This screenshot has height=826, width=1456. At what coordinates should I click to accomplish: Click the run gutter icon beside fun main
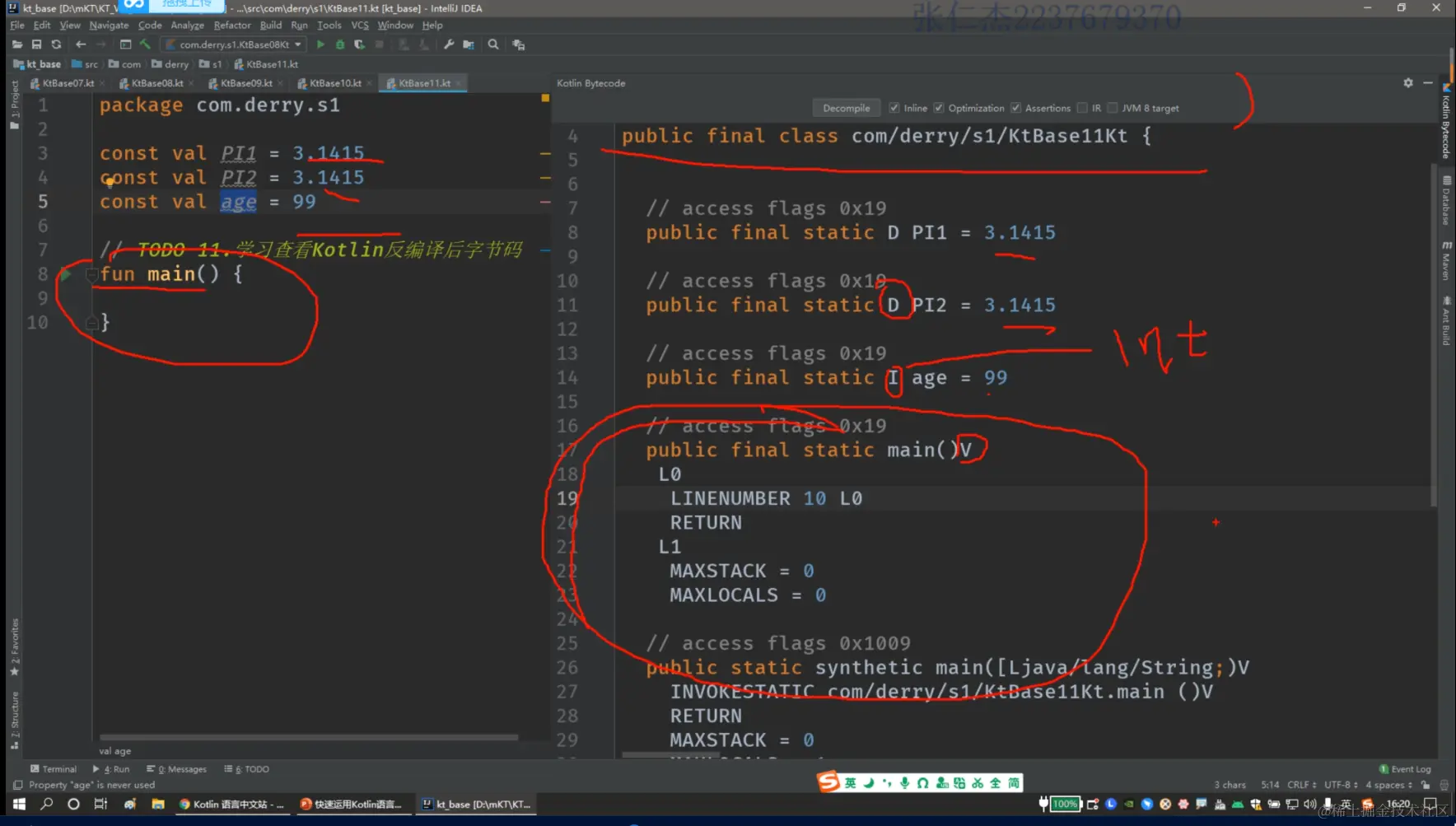[x=64, y=274]
